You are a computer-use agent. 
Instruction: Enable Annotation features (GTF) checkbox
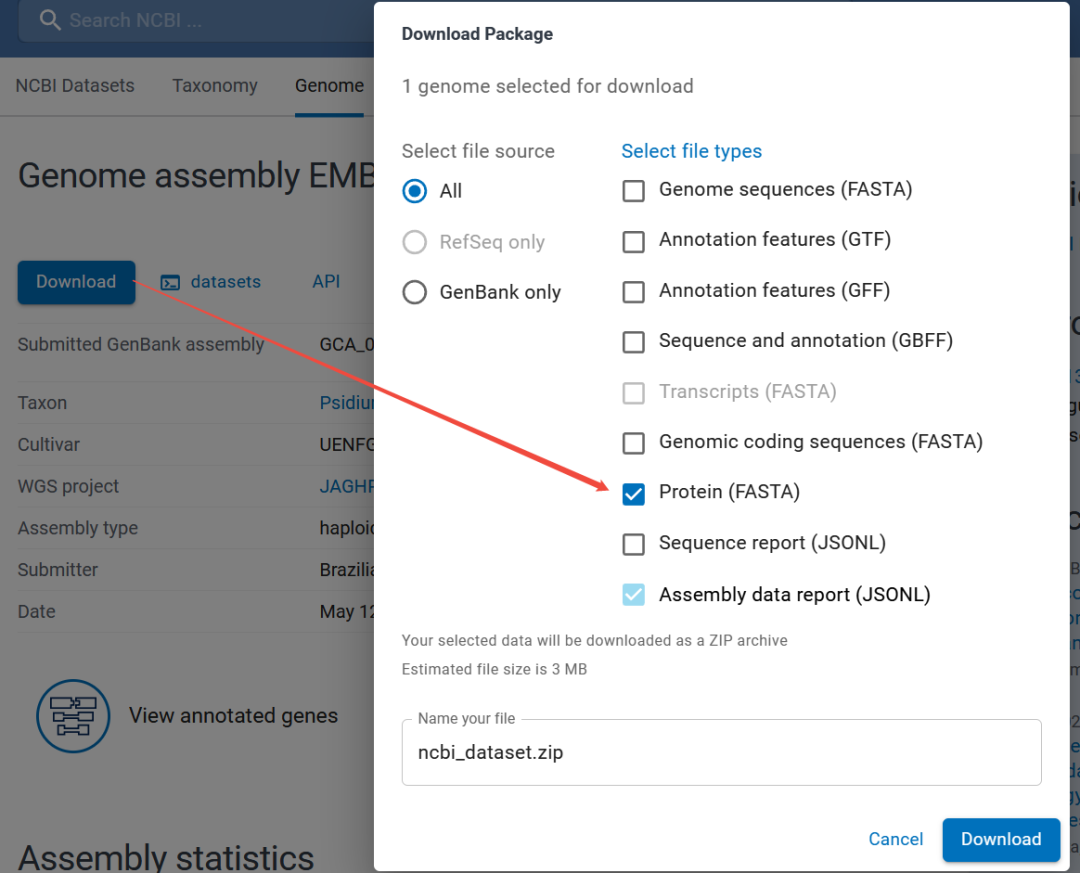point(633,242)
